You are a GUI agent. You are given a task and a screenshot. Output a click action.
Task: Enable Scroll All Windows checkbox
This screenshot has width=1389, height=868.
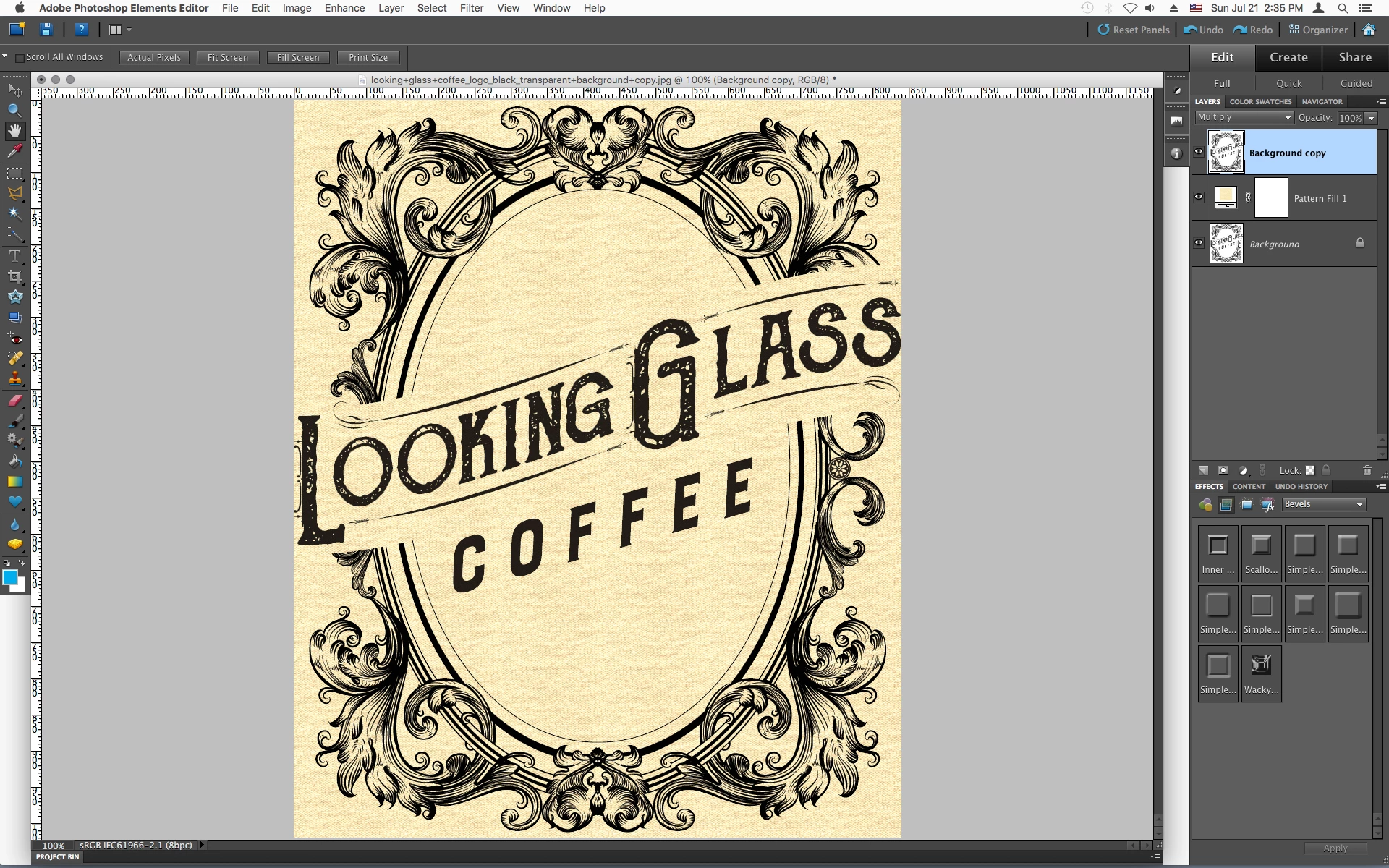(20, 57)
